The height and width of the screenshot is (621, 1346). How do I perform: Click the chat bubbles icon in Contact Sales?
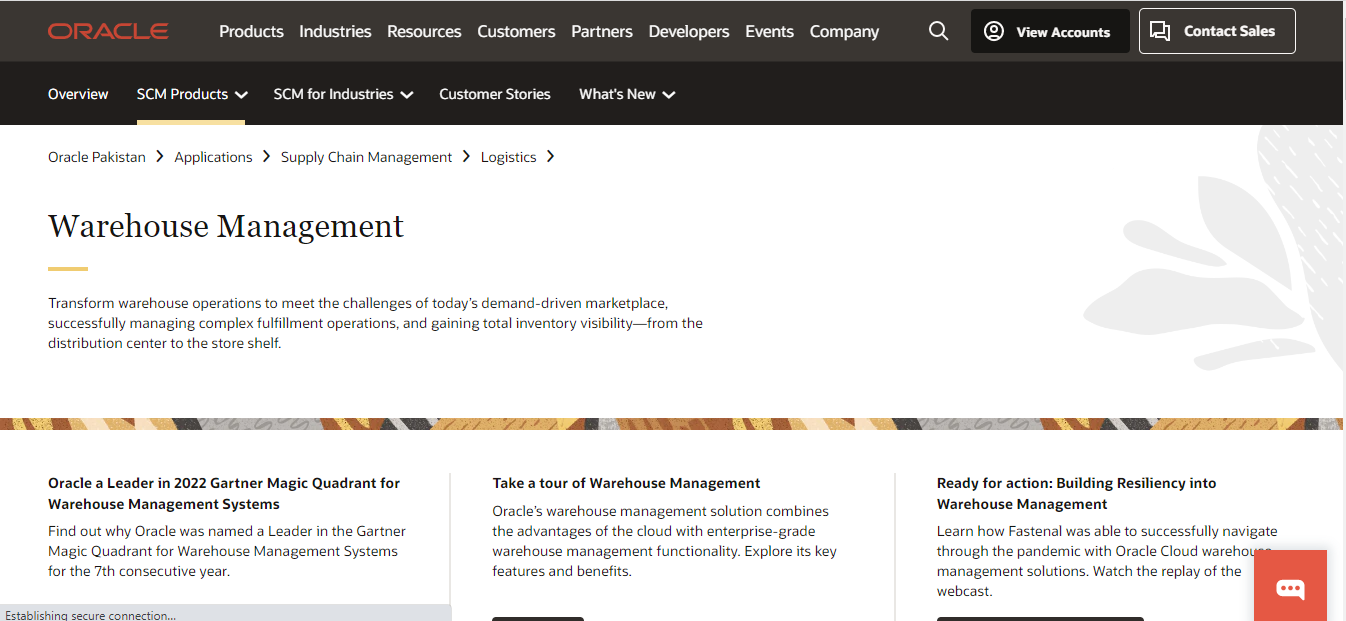[1160, 31]
